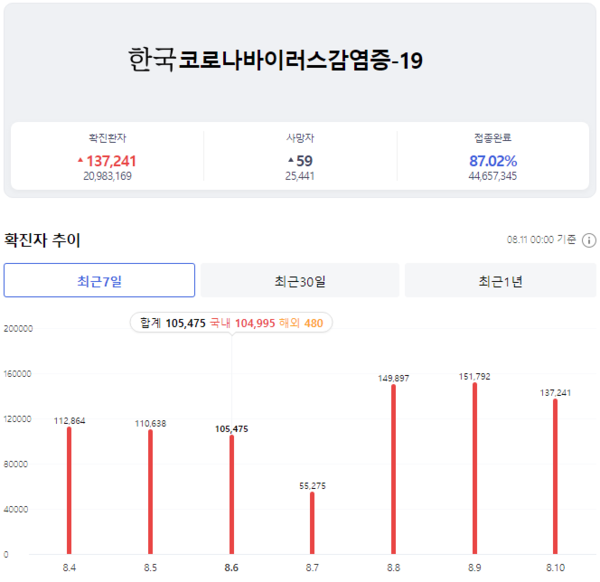Screen dimensions: 600x582
Task: Select the 8.7 bar labeled 55,275
Action: [312, 523]
